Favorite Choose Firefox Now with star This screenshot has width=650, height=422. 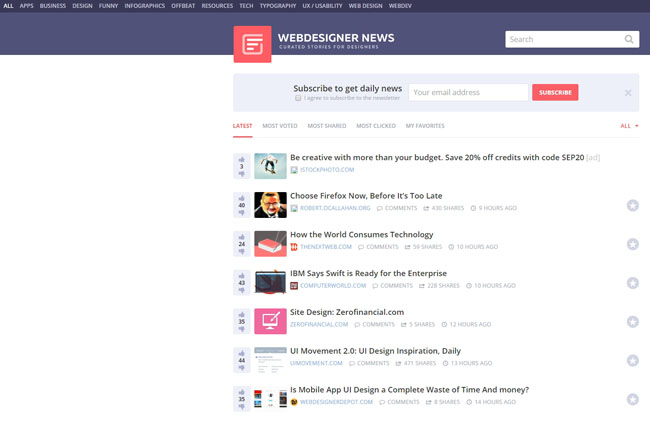click(633, 205)
